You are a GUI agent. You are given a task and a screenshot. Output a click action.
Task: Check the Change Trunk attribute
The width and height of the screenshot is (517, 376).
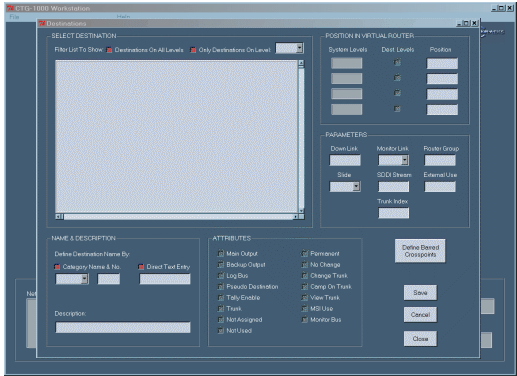click(x=304, y=275)
